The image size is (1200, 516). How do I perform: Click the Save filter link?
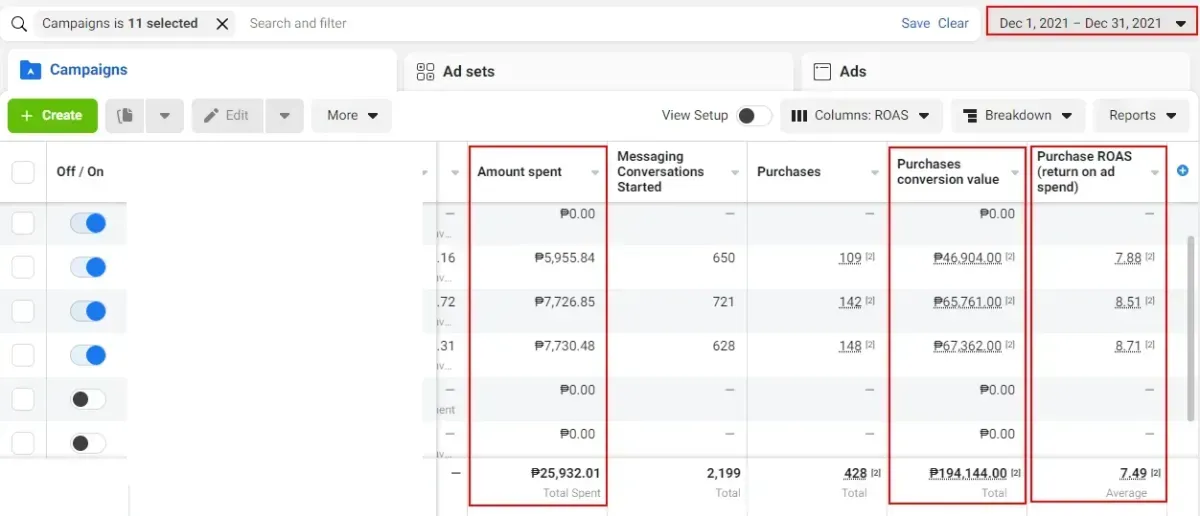click(915, 23)
